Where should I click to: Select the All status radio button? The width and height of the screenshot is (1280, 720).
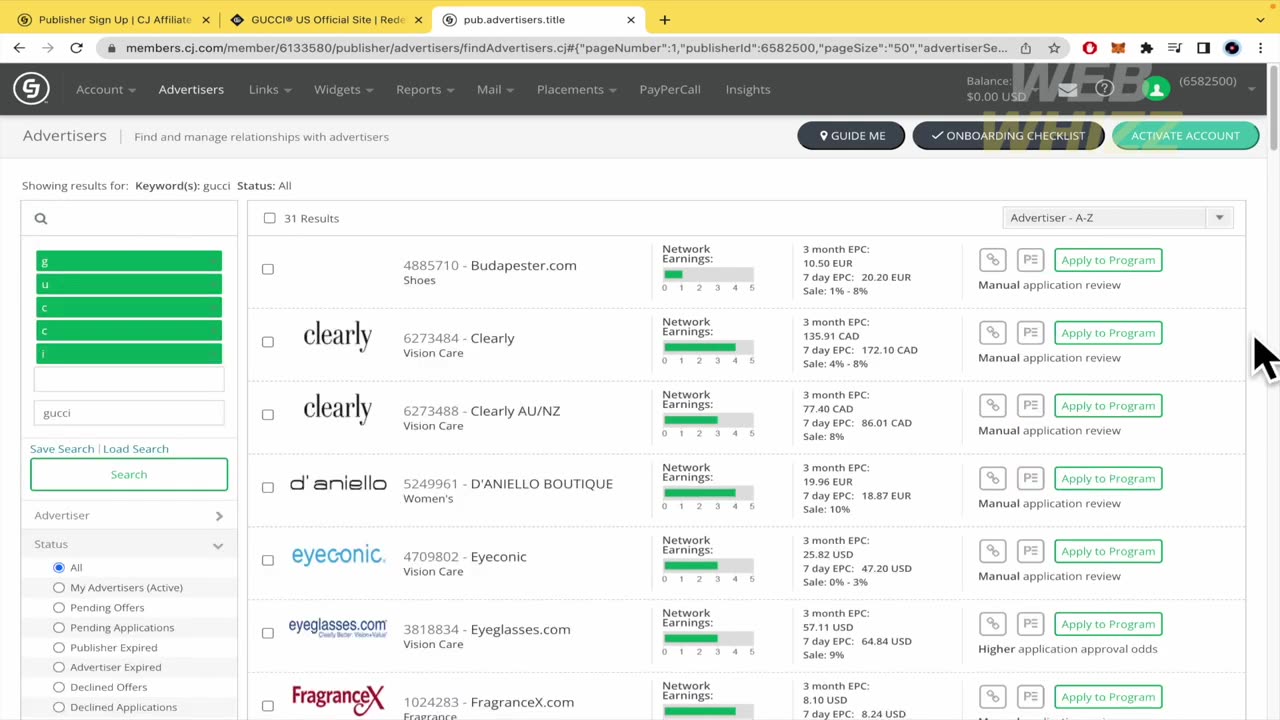click(x=59, y=567)
